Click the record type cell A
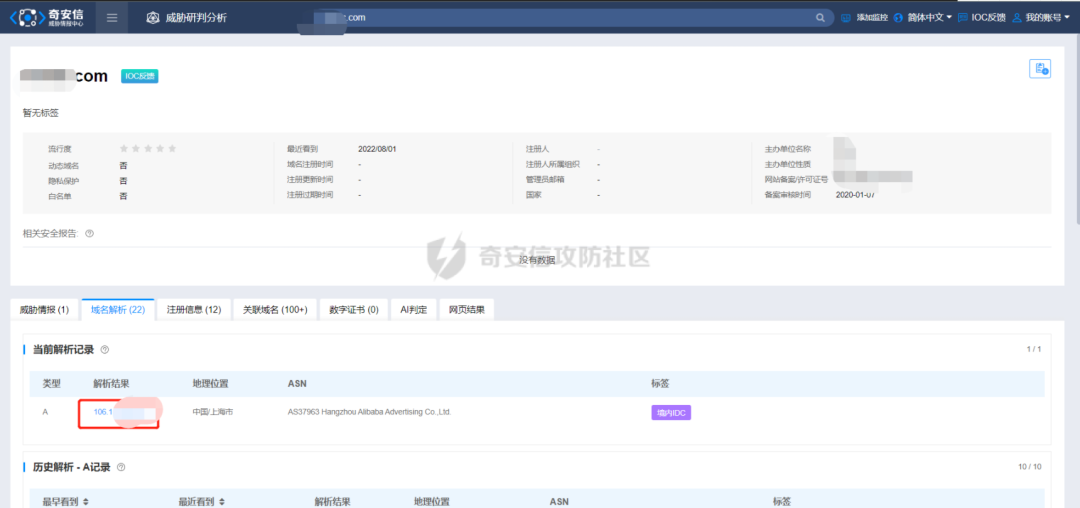The height and width of the screenshot is (508, 1080). [45, 412]
